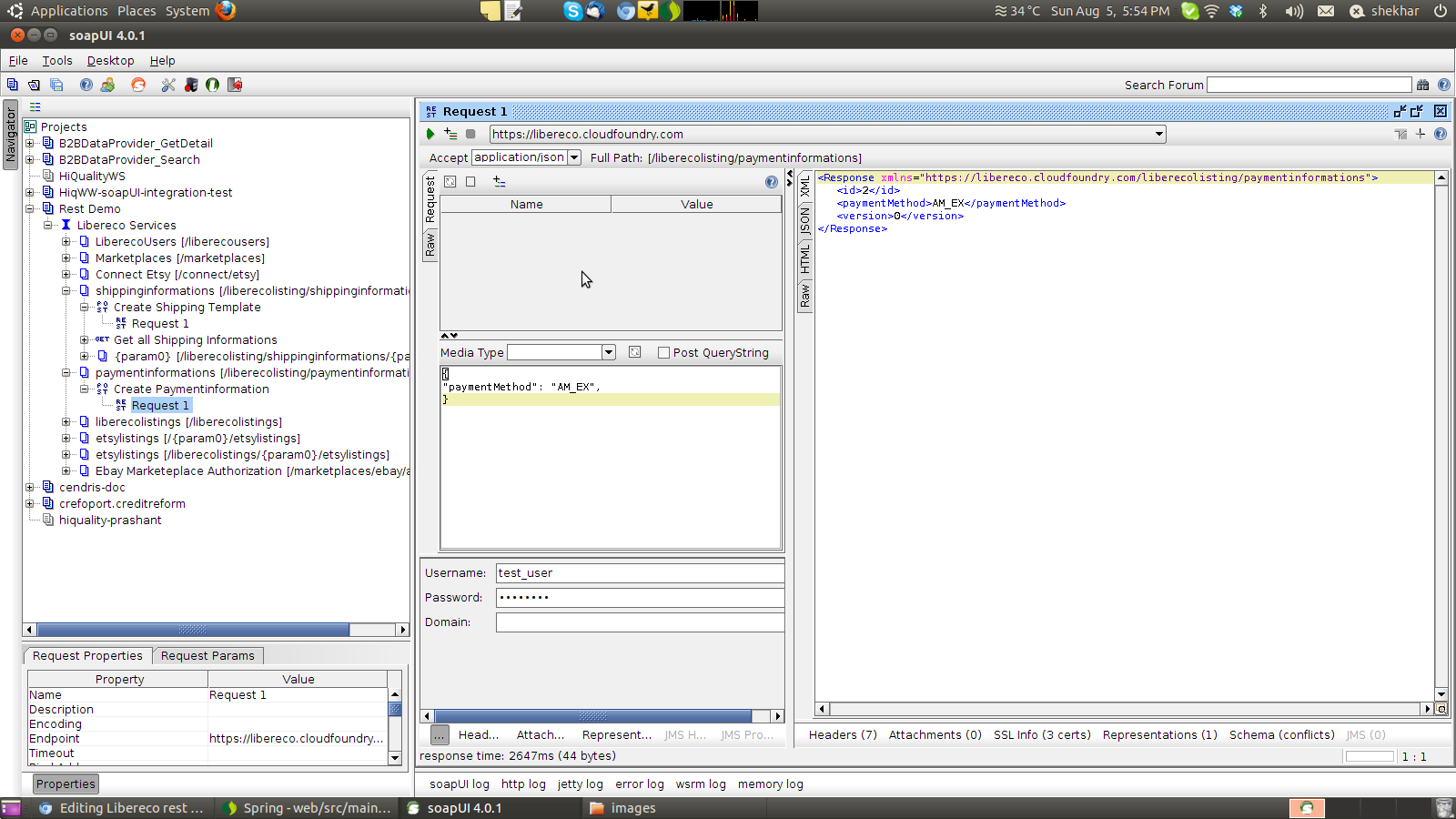
Task: Open the Trial orange S icon in toolbar
Action: (x=138, y=85)
